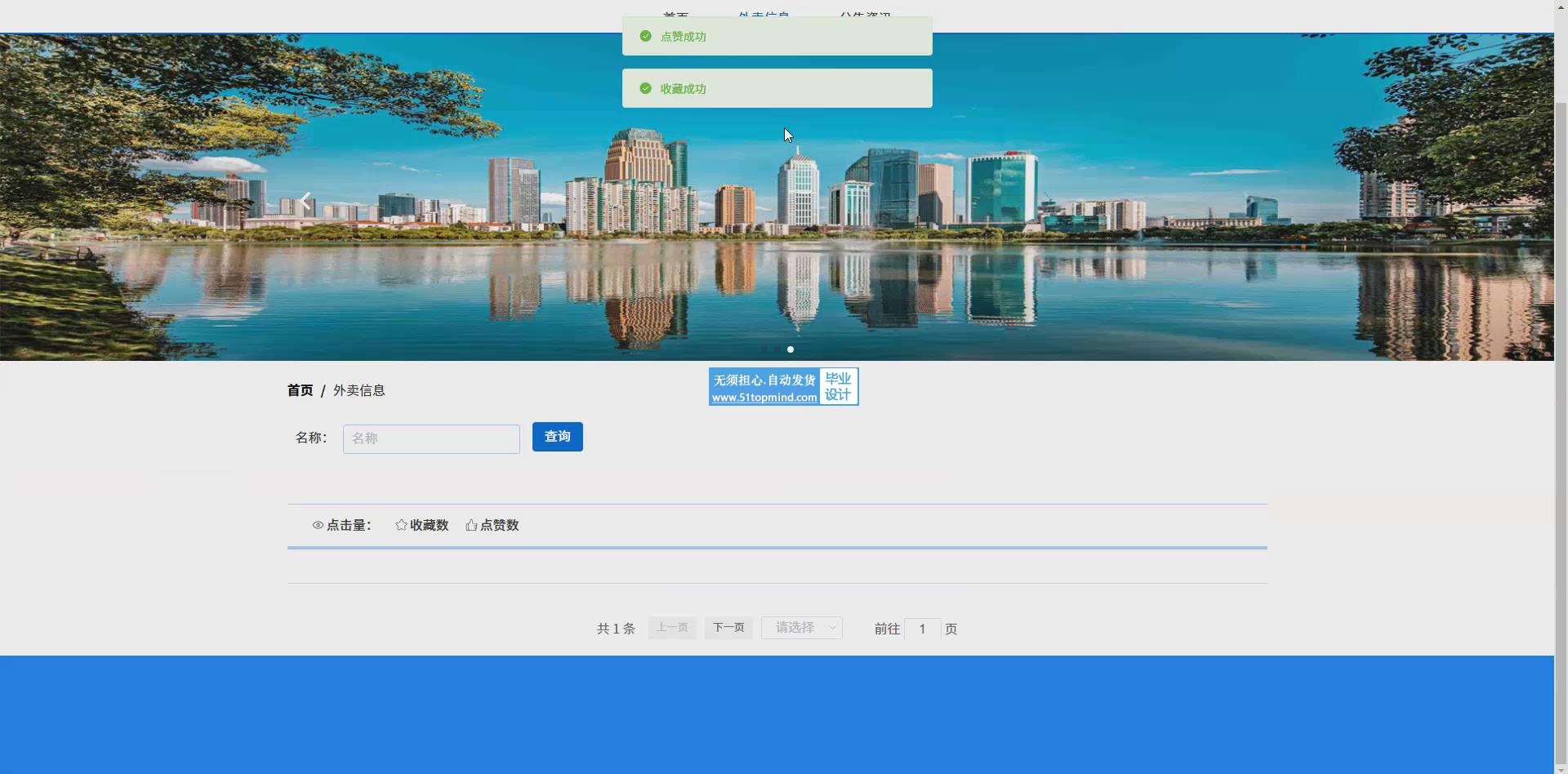
Task: Select the active white carousel indicator dot
Action: [x=790, y=349]
